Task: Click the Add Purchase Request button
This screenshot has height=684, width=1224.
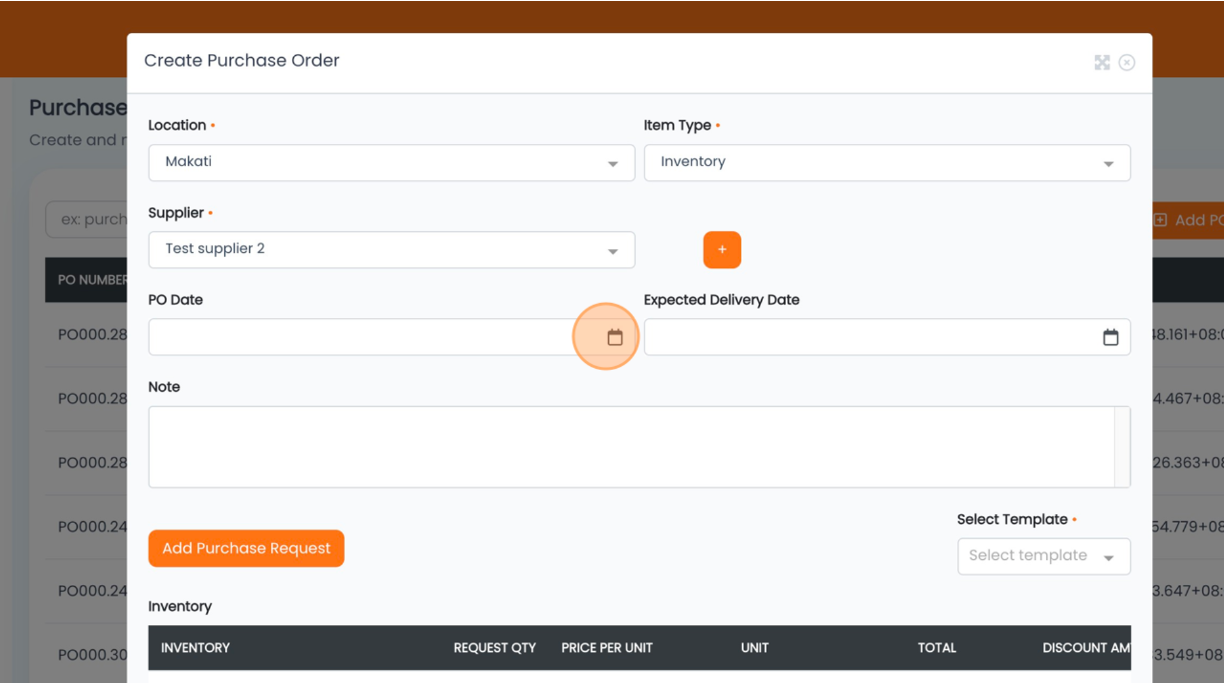Action: pyautogui.click(x=246, y=548)
